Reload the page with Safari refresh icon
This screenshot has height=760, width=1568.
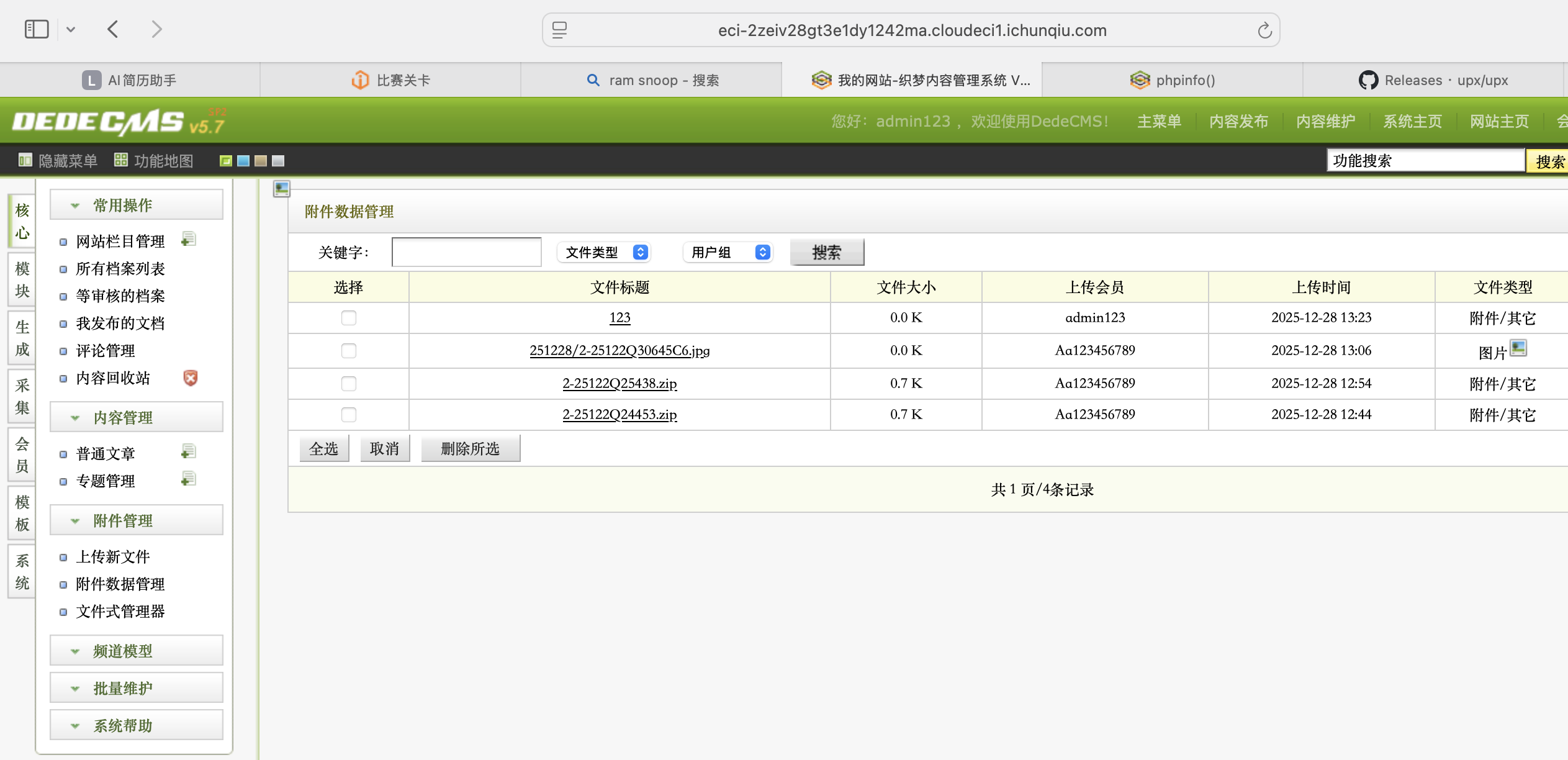(1264, 30)
